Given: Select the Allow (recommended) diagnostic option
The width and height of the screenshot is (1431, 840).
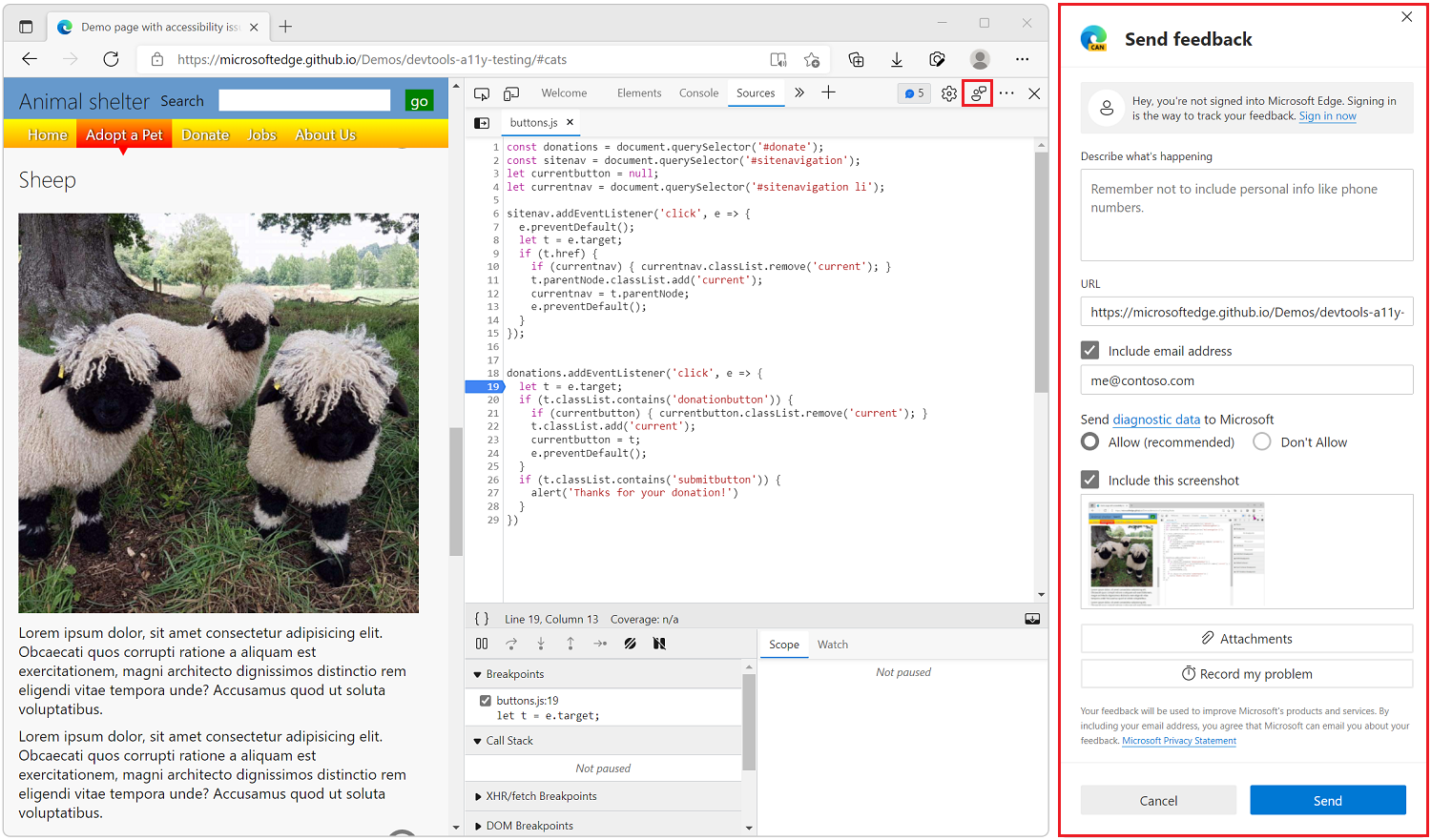Looking at the screenshot, I should (x=1090, y=441).
